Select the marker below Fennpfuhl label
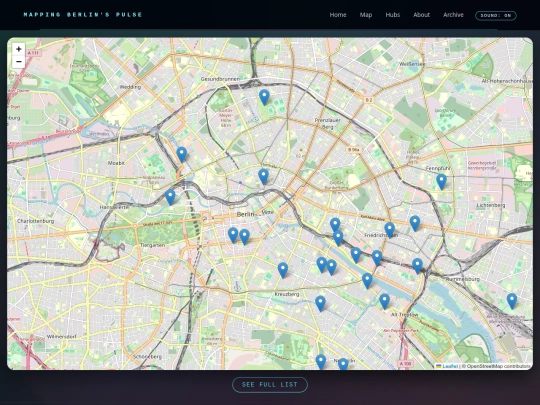The image size is (540, 405). point(442,182)
